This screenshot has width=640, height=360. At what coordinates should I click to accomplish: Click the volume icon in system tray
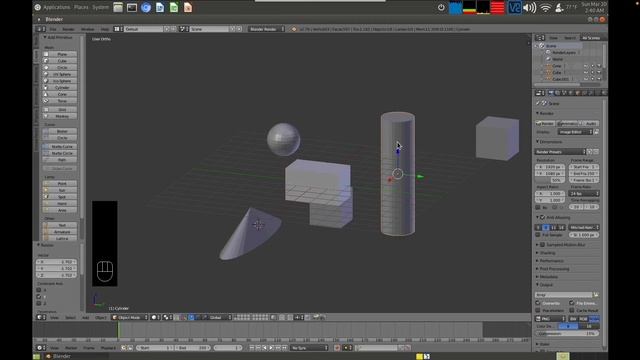pyautogui.click(x=530, y=7)
